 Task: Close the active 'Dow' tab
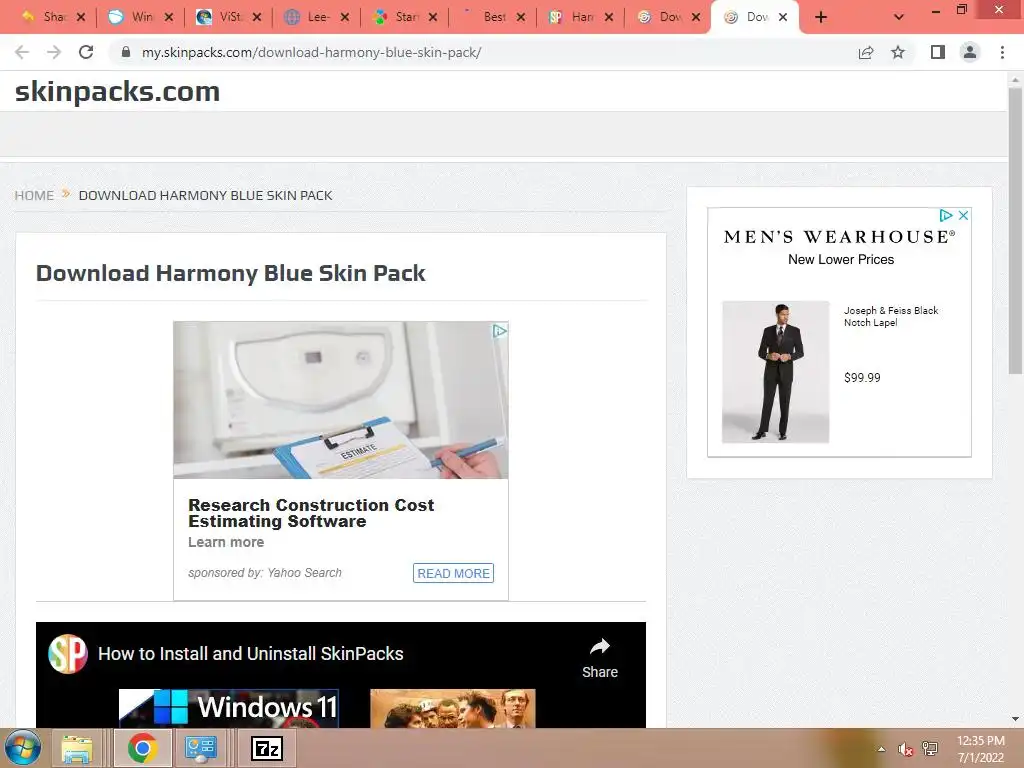[x=783, y=18]
